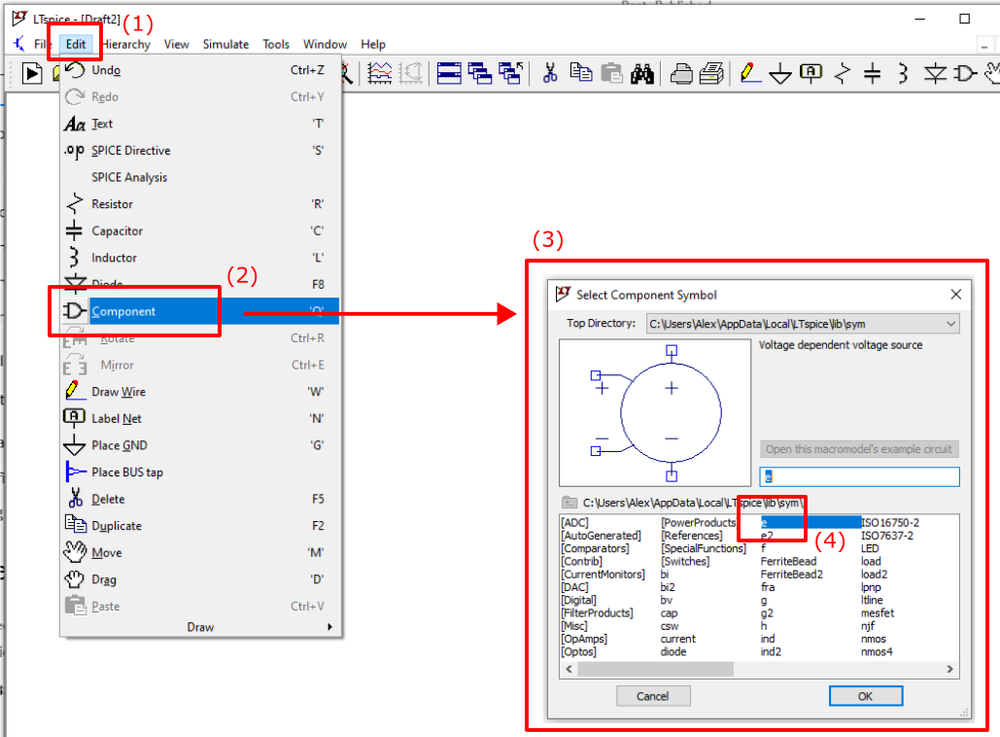Select the Capacitor toolbar icon
Screen dimensions: 1000x737
(872, 74)
